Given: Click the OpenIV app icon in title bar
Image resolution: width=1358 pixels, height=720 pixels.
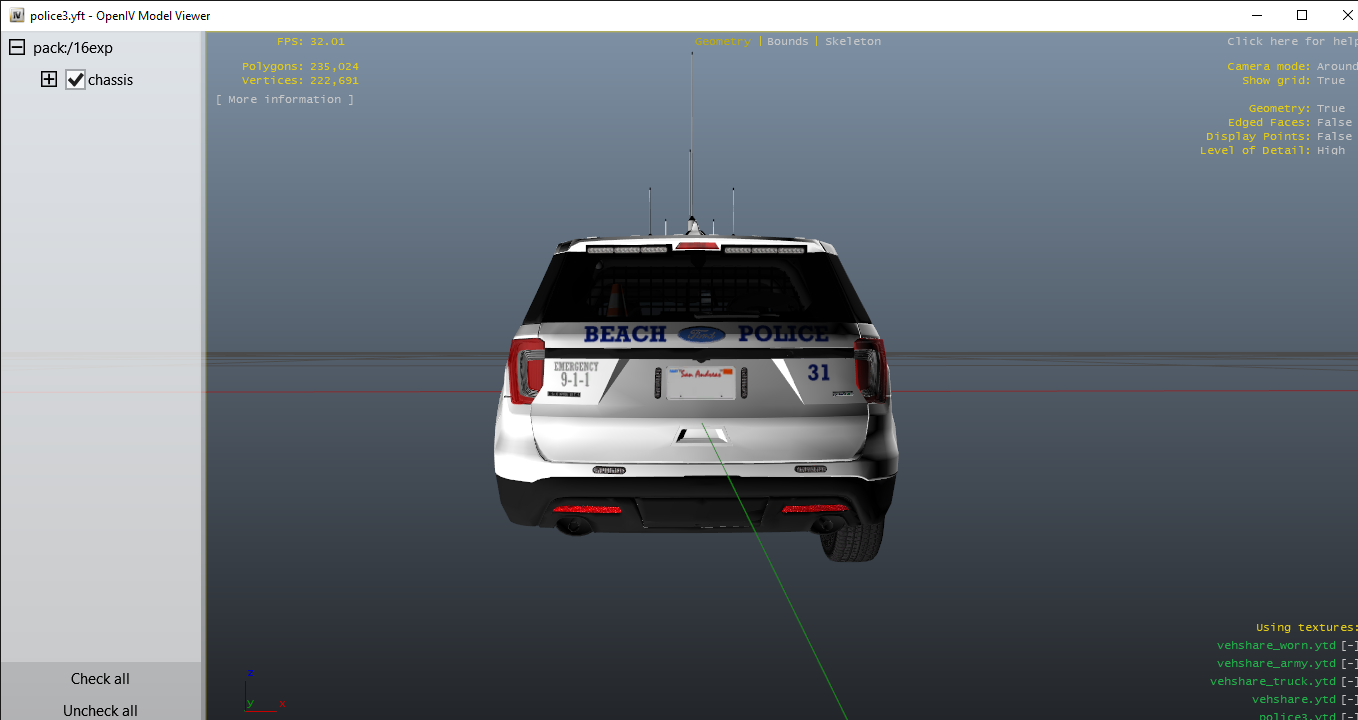Looking at the screenshot, I should coord(17,16).
